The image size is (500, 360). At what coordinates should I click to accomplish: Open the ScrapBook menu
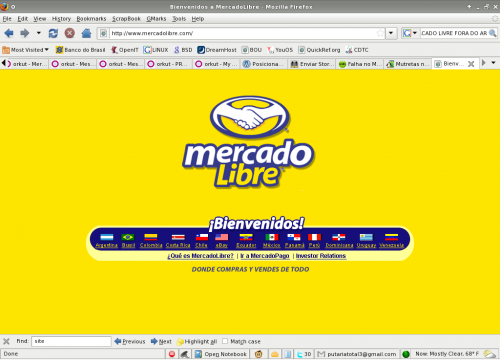(126, 19)
